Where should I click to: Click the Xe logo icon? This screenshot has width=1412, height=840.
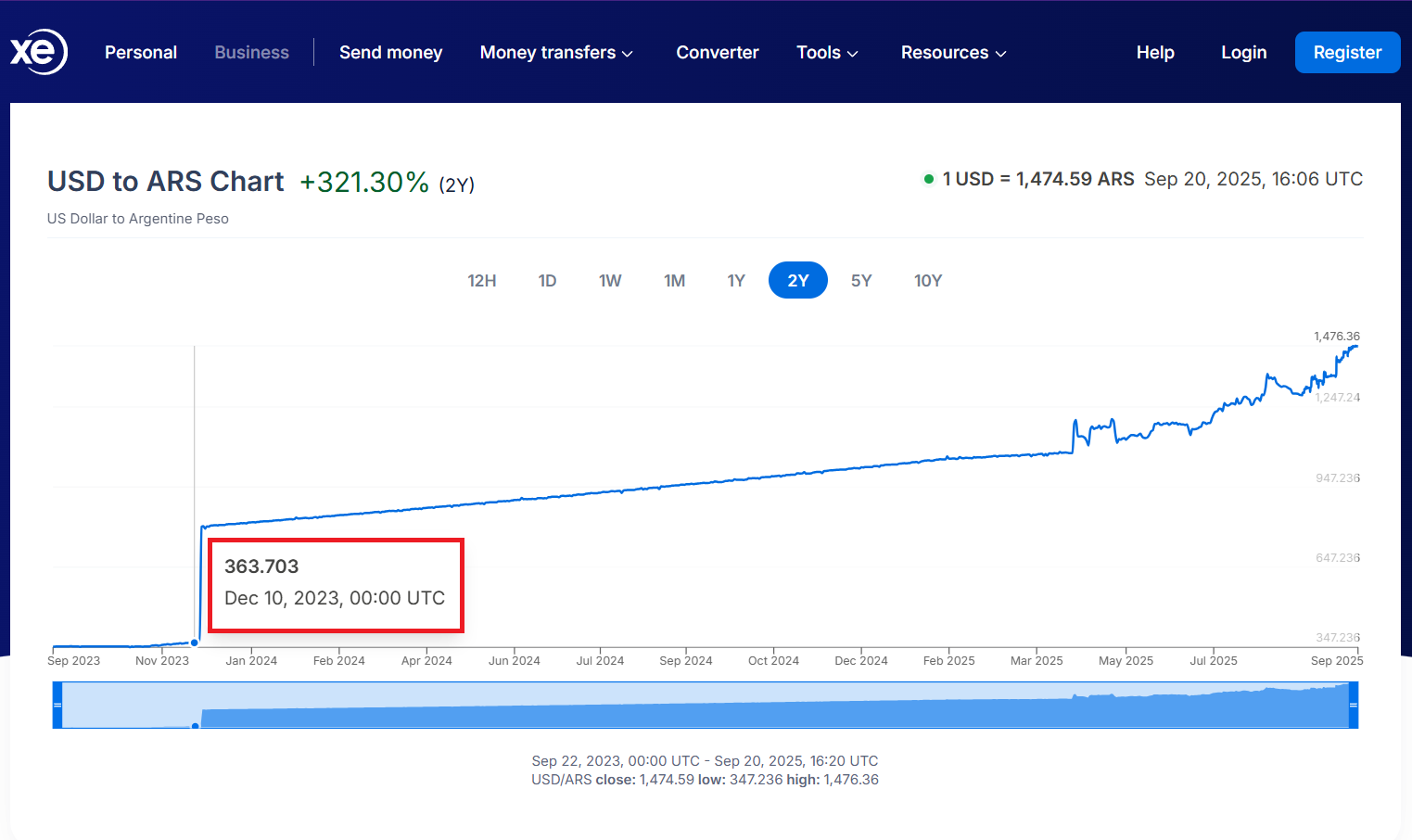pyautogui.click(x=38, y=52)
